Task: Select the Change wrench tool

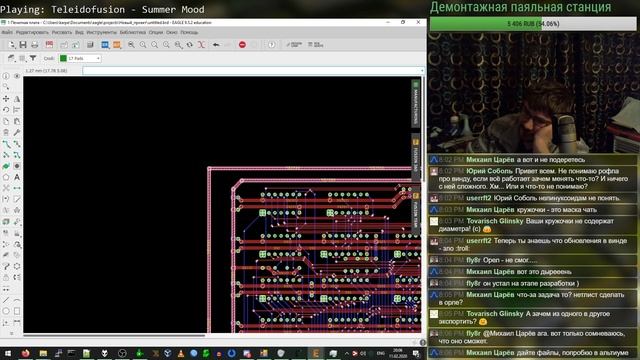Action: click(17, 132)
